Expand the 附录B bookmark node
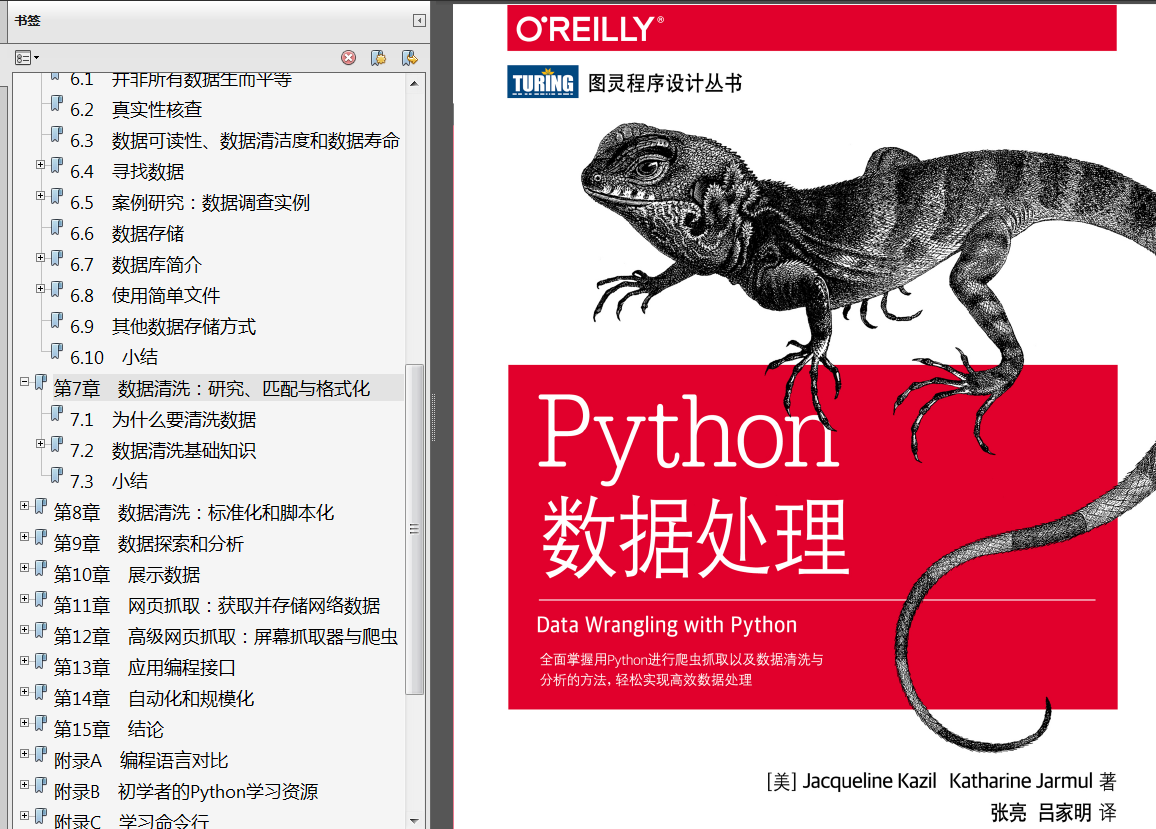The height and width of the screenshot is (829, 1156). coord(24,784)
